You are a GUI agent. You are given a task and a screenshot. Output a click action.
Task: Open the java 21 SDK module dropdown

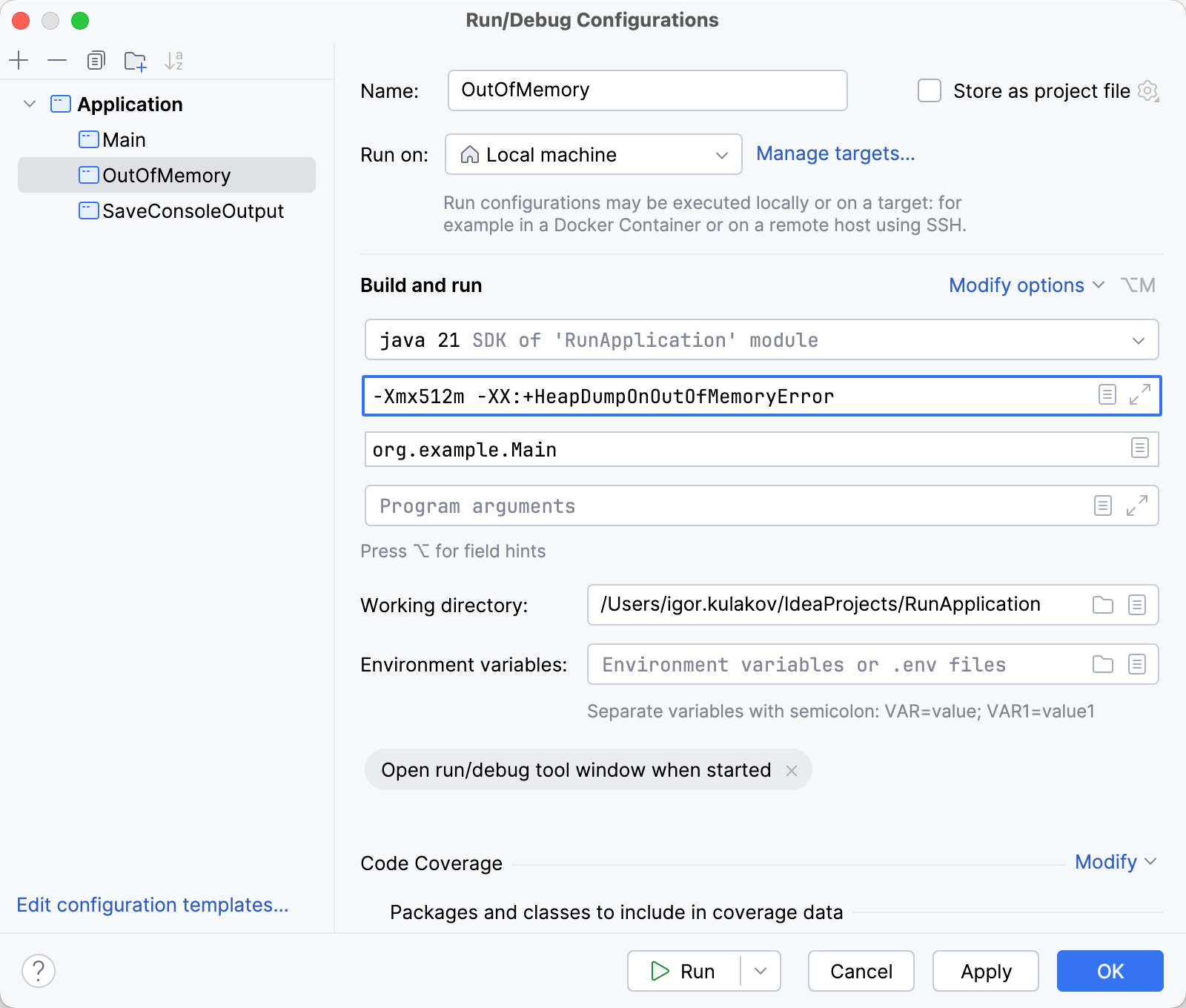[x=761, y=339]
